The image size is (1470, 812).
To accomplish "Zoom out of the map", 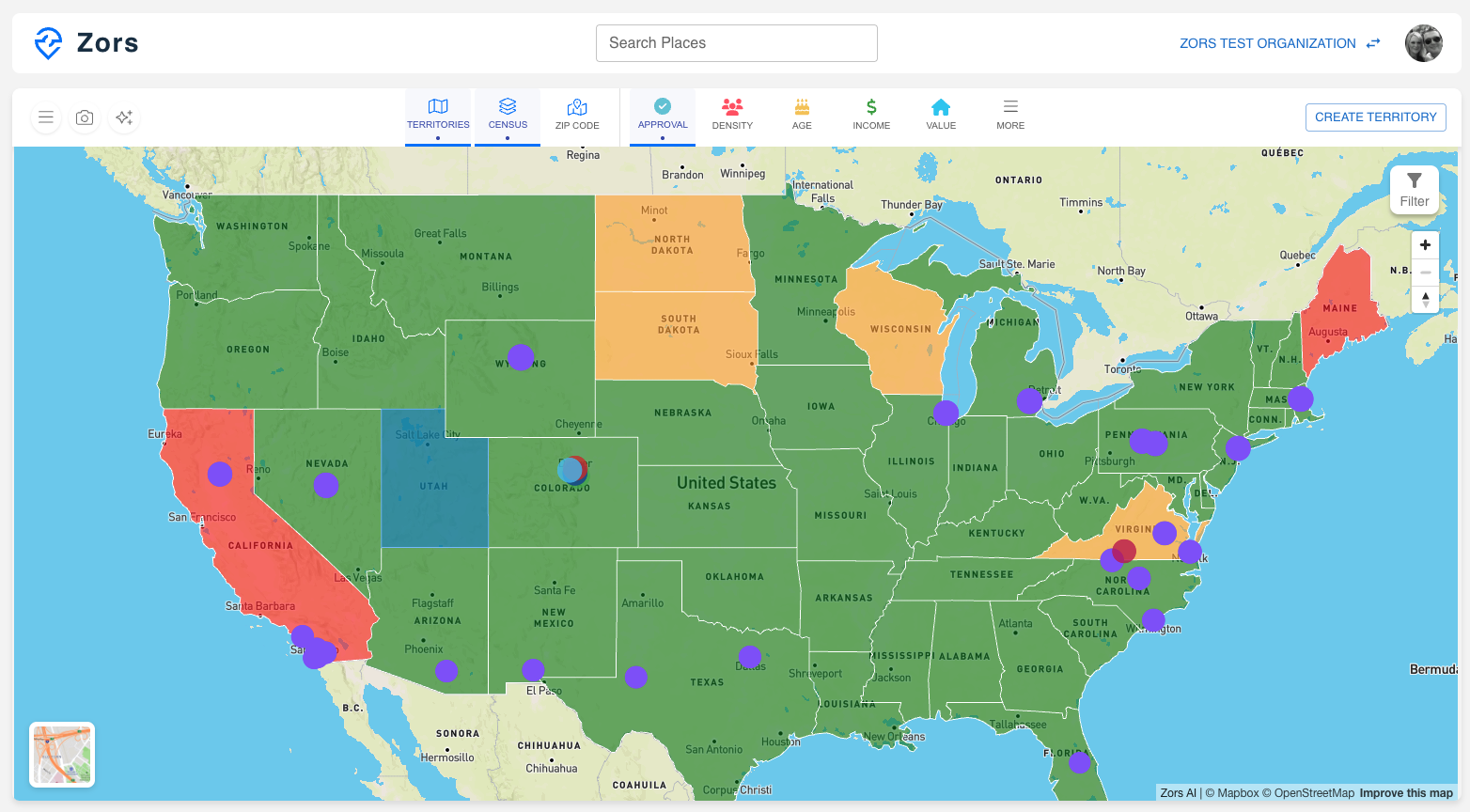I will 1425,273.
